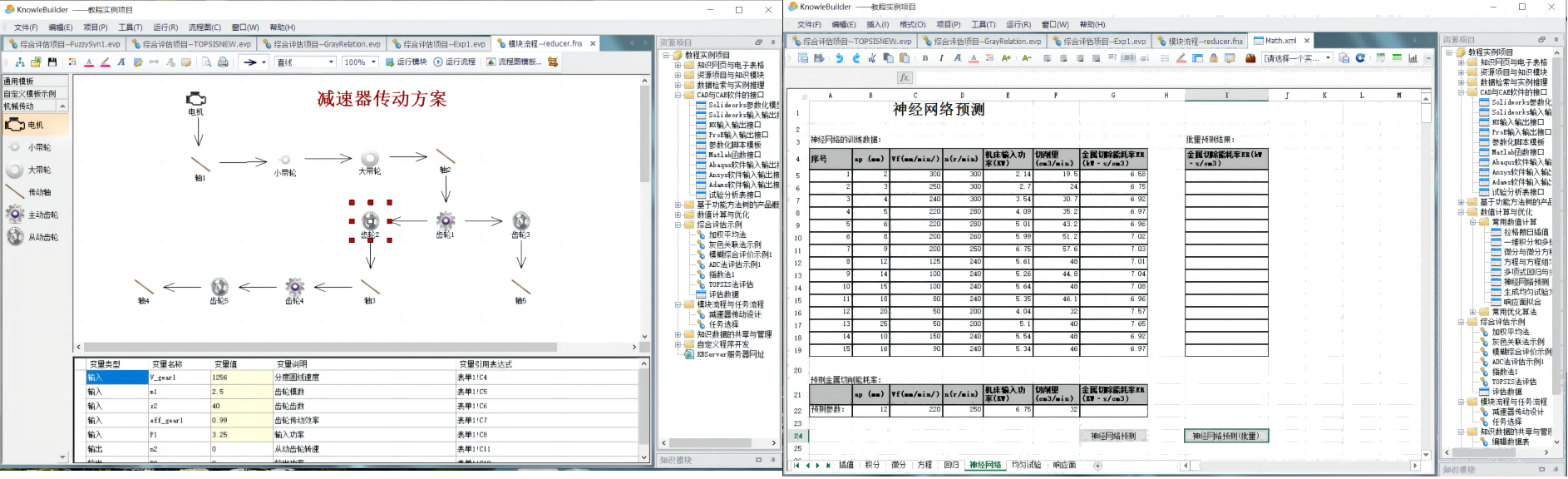This screenshot has height=479, width=1568.
Task: Toggle bold formatting in spreadsheet toolbar
Action: [x=925, y=58]
